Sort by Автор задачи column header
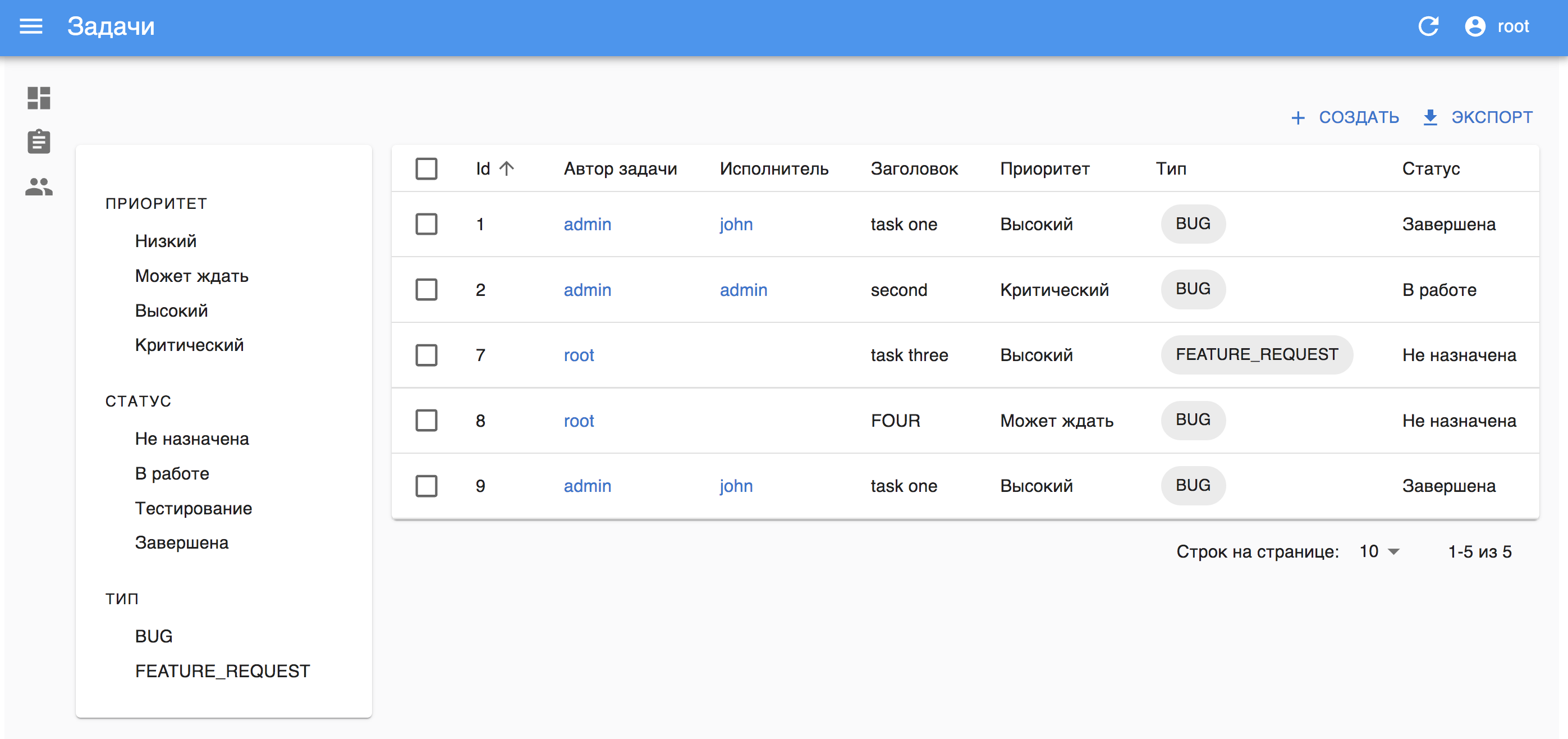This screenshot has height=739, width=1568. click(x=620, y=169)
